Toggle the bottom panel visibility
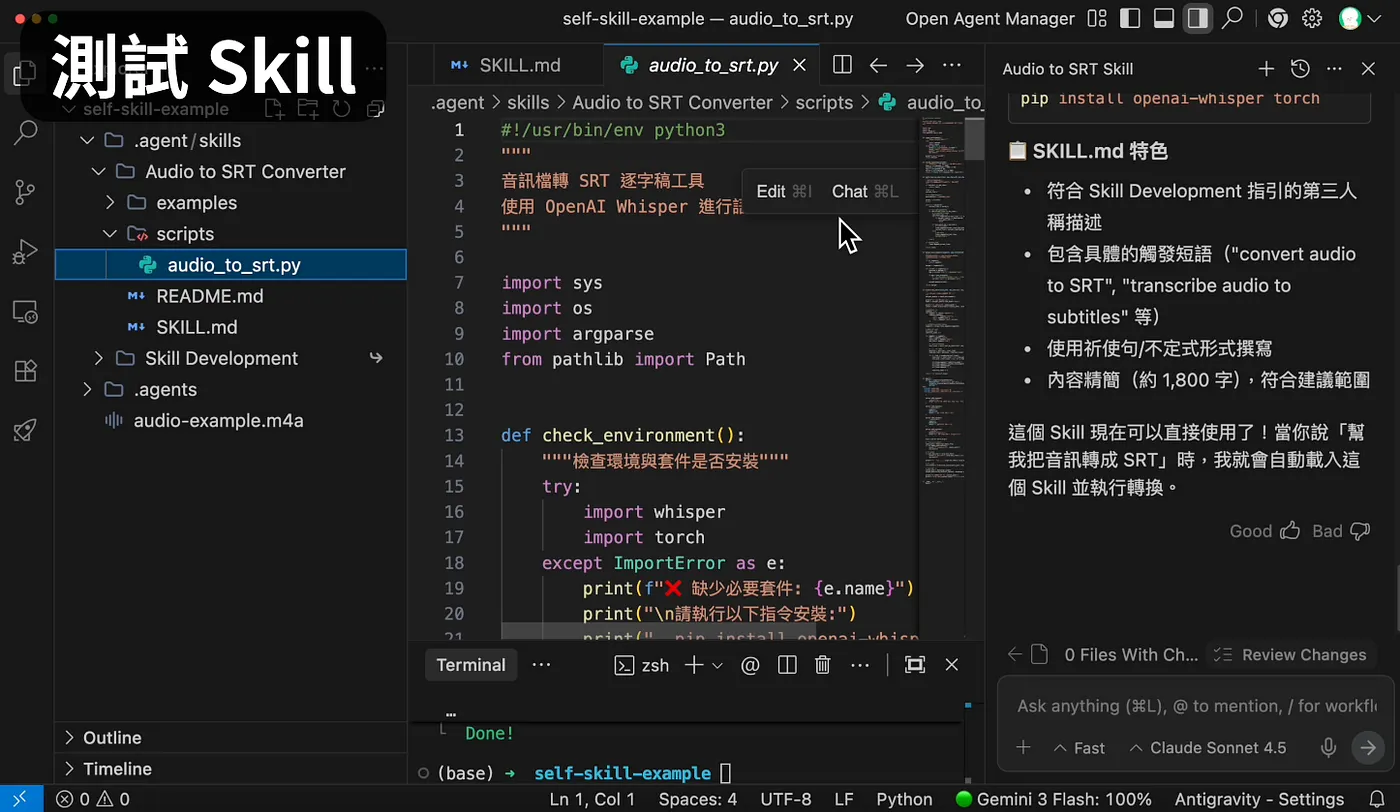 (1164, 18)
